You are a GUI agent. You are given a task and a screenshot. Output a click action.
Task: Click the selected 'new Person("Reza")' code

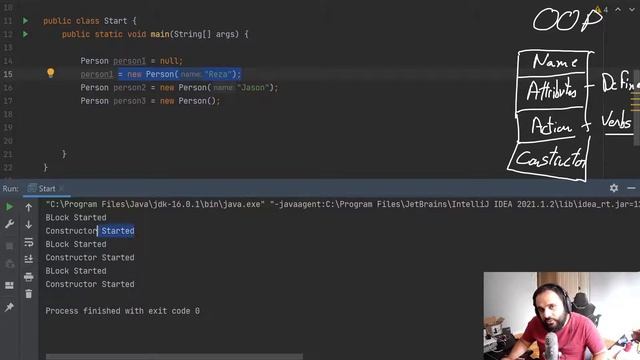tap(180, 74)
